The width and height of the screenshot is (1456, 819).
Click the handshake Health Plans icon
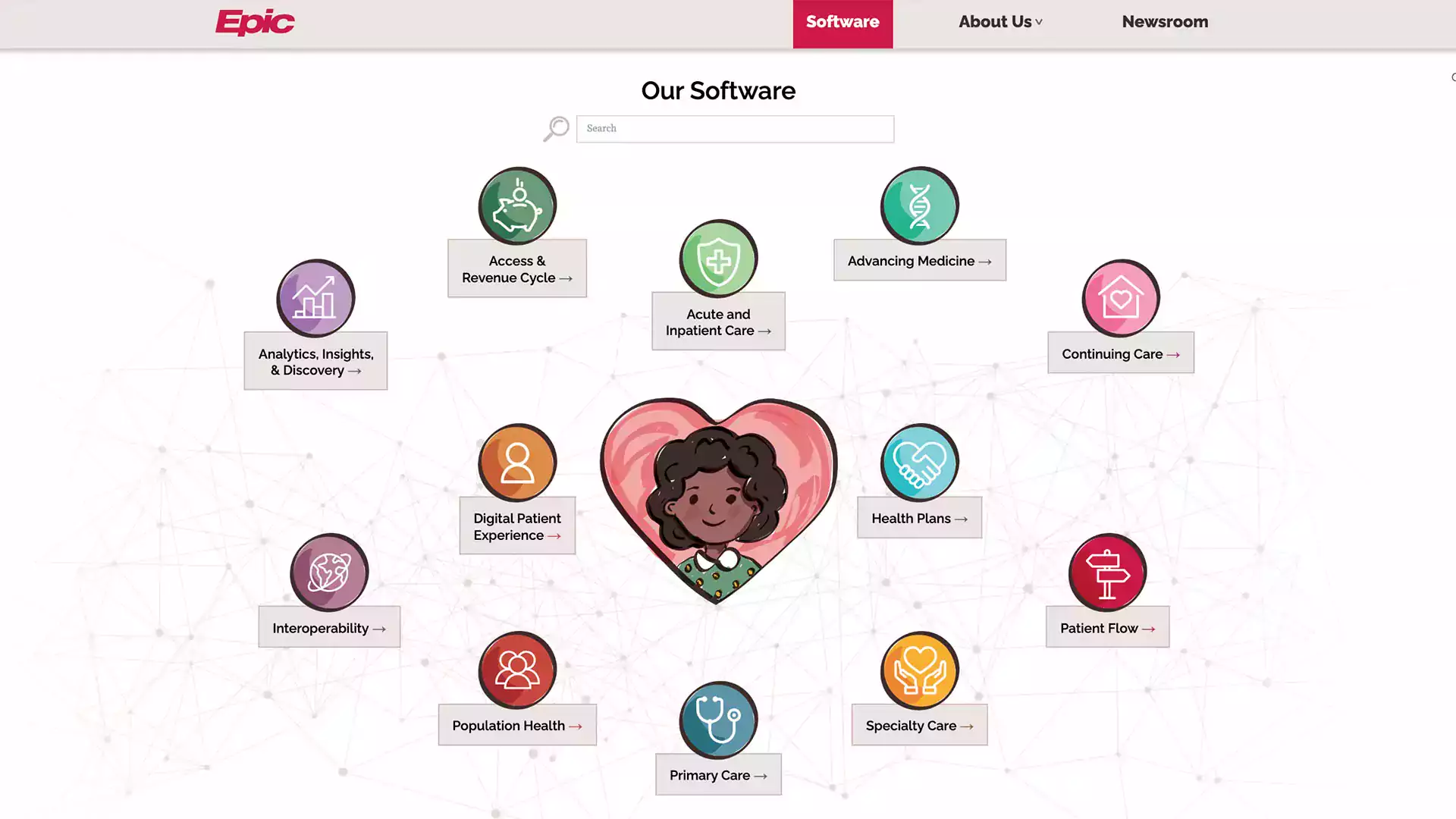coord(919,463)
